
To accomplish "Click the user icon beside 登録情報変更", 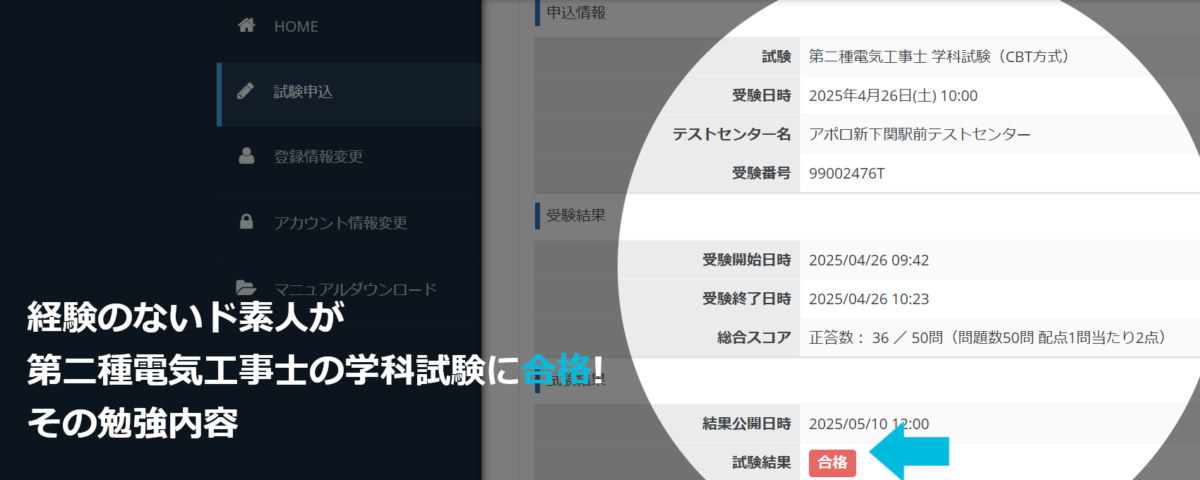I will tap(246, 157).
